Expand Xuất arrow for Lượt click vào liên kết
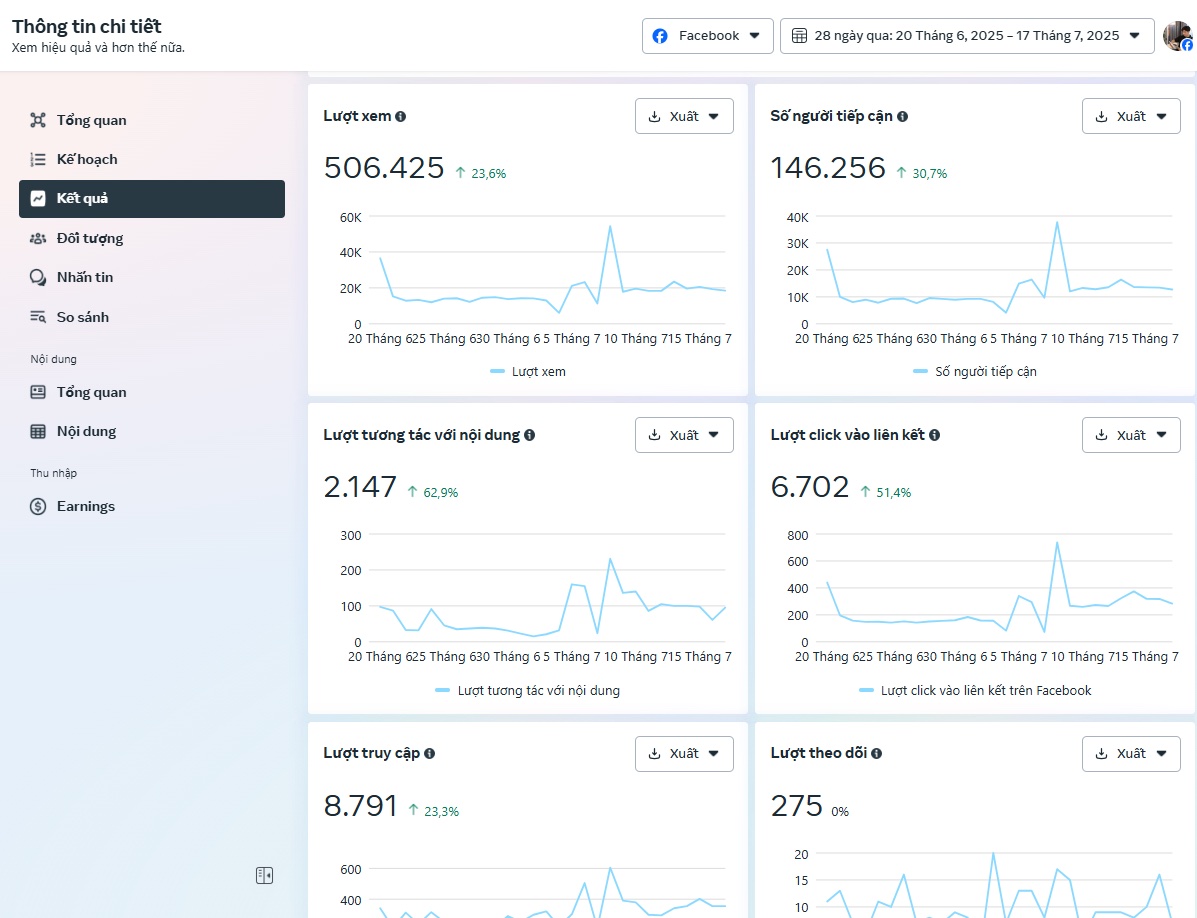 coord(1161,435)
